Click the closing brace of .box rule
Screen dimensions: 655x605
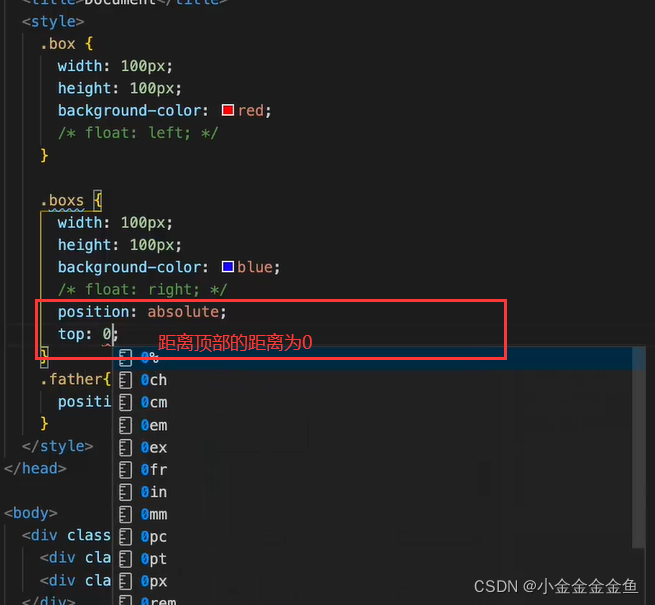click(x=44, y=155)
